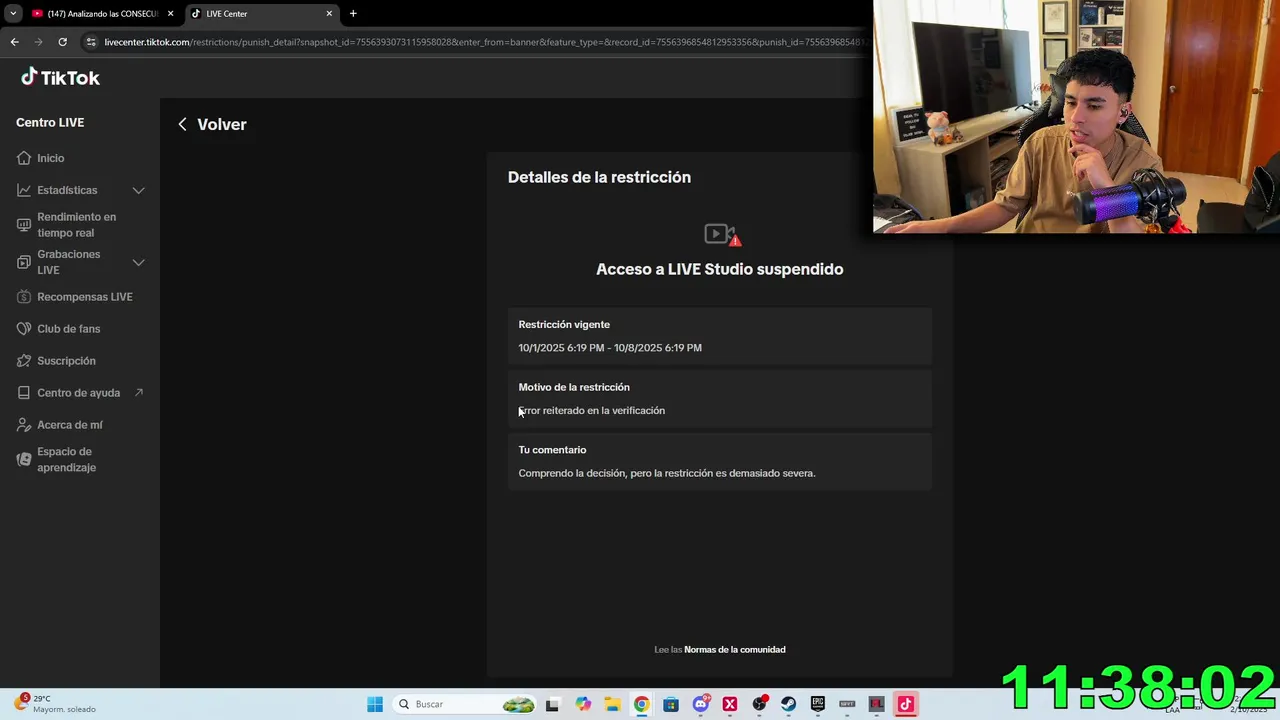Open the browser tab search dropdown
The width and height of the screenshot is (1280, 720).
[12, 14]
